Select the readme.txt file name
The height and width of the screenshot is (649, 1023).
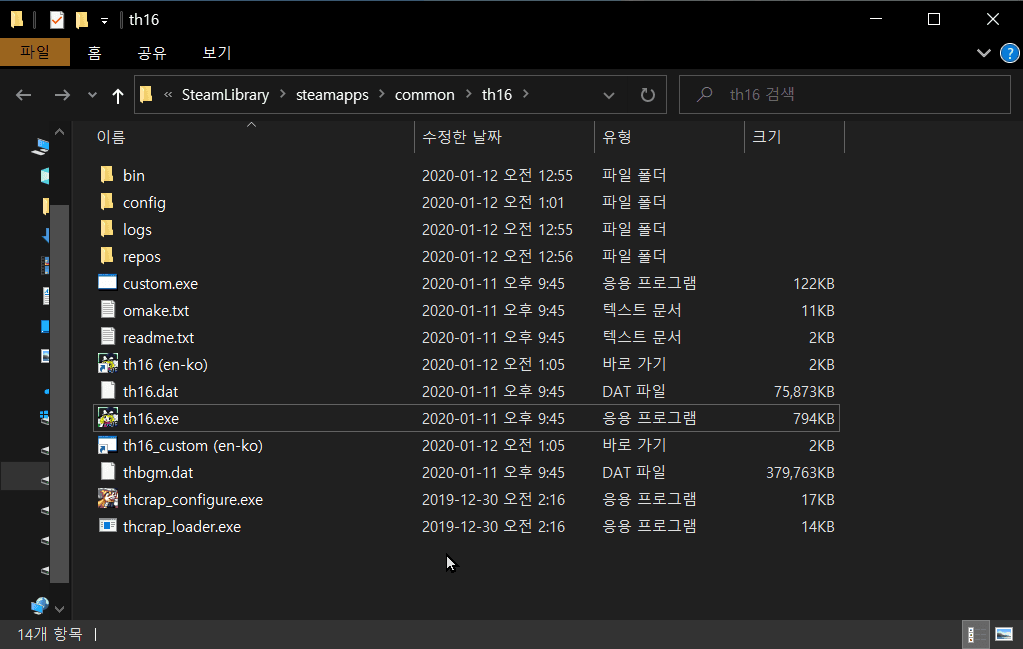point(159,338)
